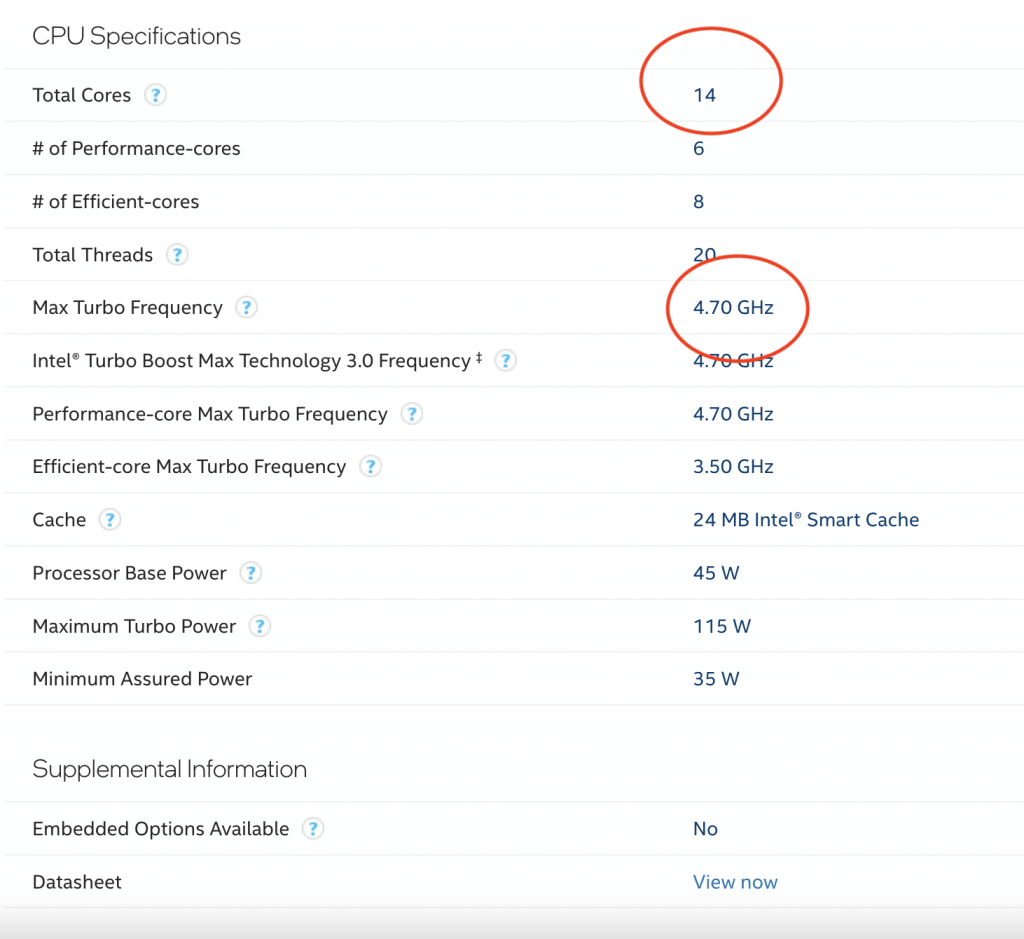Show Embedded Options Available help icon
This screenshot has height=939, width=1024.
(x=313, y=828)
